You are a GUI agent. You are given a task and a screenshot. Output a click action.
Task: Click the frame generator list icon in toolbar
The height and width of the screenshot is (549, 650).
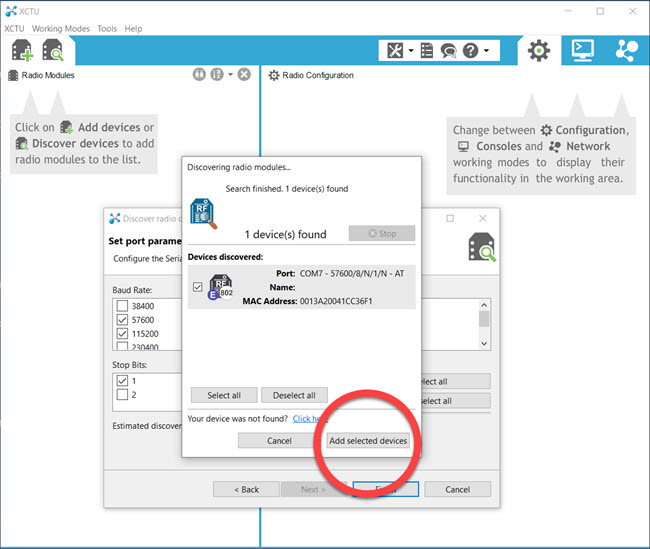(427, 50)
